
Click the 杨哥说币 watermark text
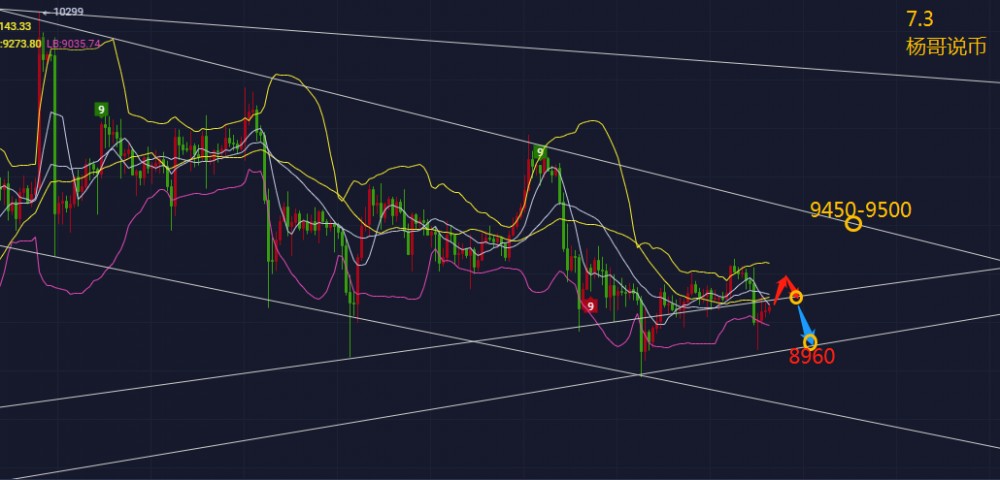[x=945, y=46]
